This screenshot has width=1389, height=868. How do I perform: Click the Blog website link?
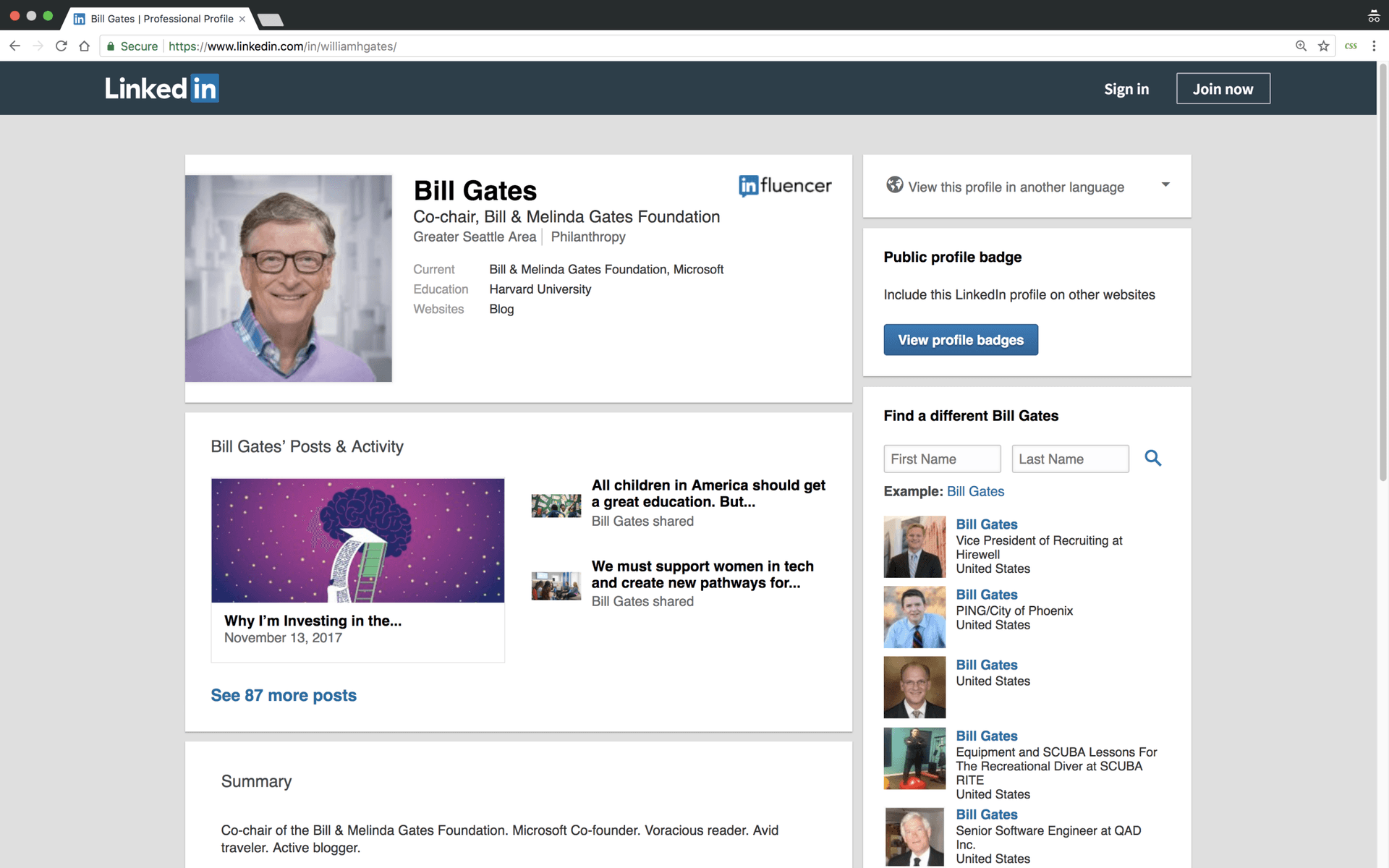501,309
